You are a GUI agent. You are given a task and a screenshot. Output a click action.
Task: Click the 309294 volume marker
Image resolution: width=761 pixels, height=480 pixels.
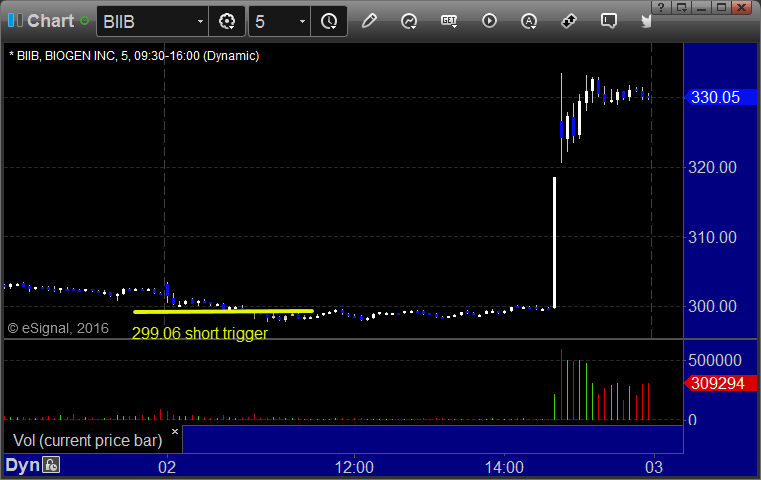point(720,383)
